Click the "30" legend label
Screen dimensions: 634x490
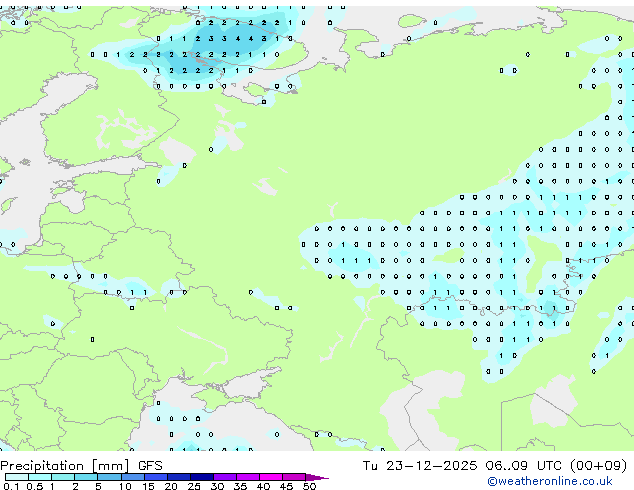217,486
